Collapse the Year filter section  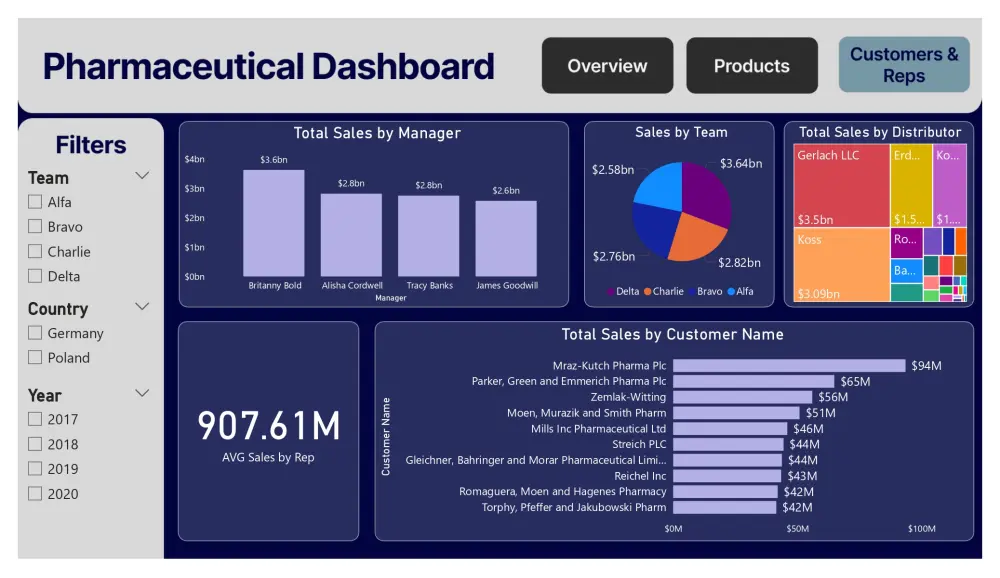pyautogui.click(x=142, y=392)
